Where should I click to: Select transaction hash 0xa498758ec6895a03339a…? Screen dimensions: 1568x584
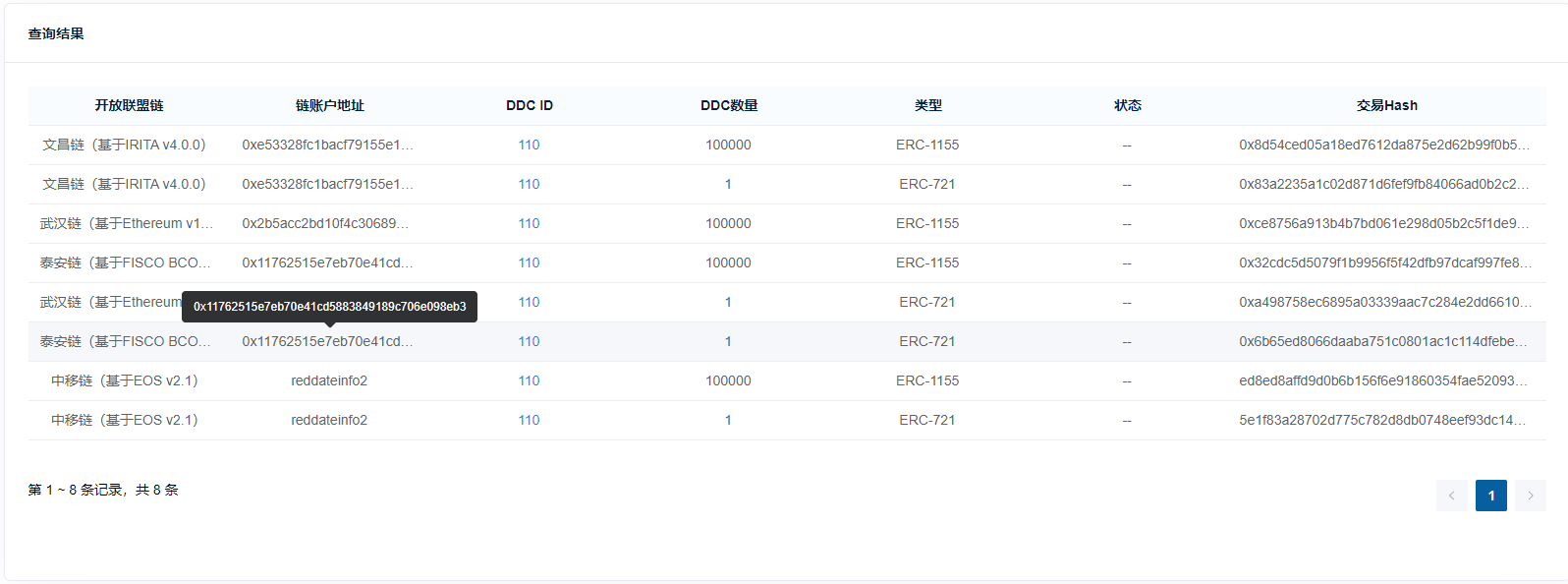1384,302
